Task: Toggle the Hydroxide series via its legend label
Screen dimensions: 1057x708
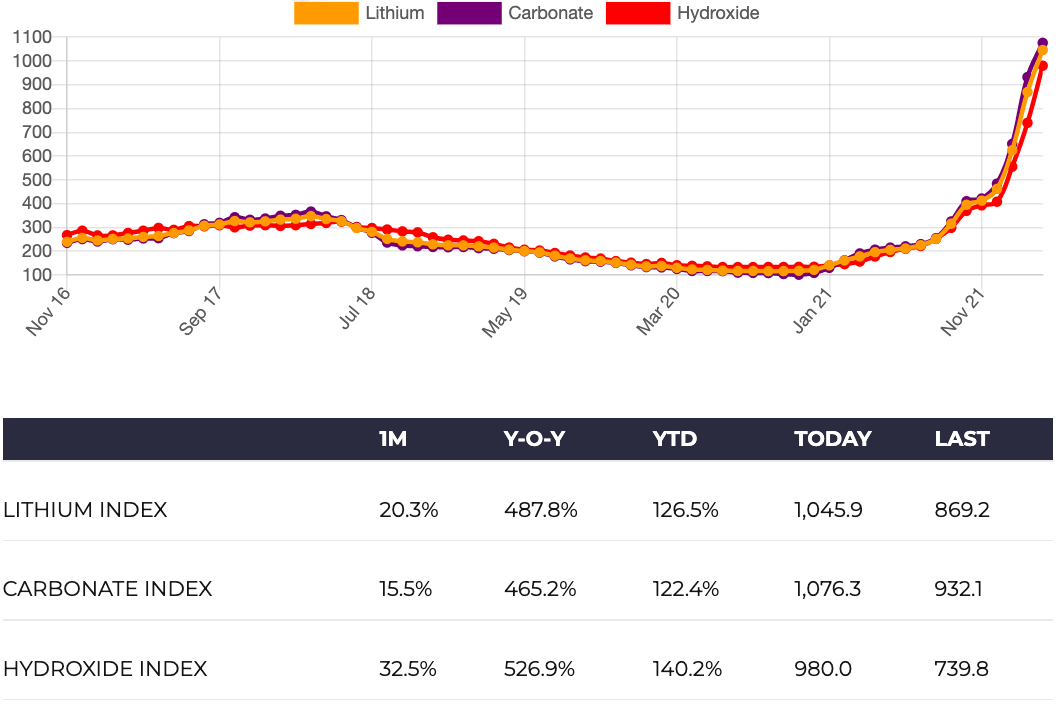Action: pyautogui.click(x=718, y=13)
